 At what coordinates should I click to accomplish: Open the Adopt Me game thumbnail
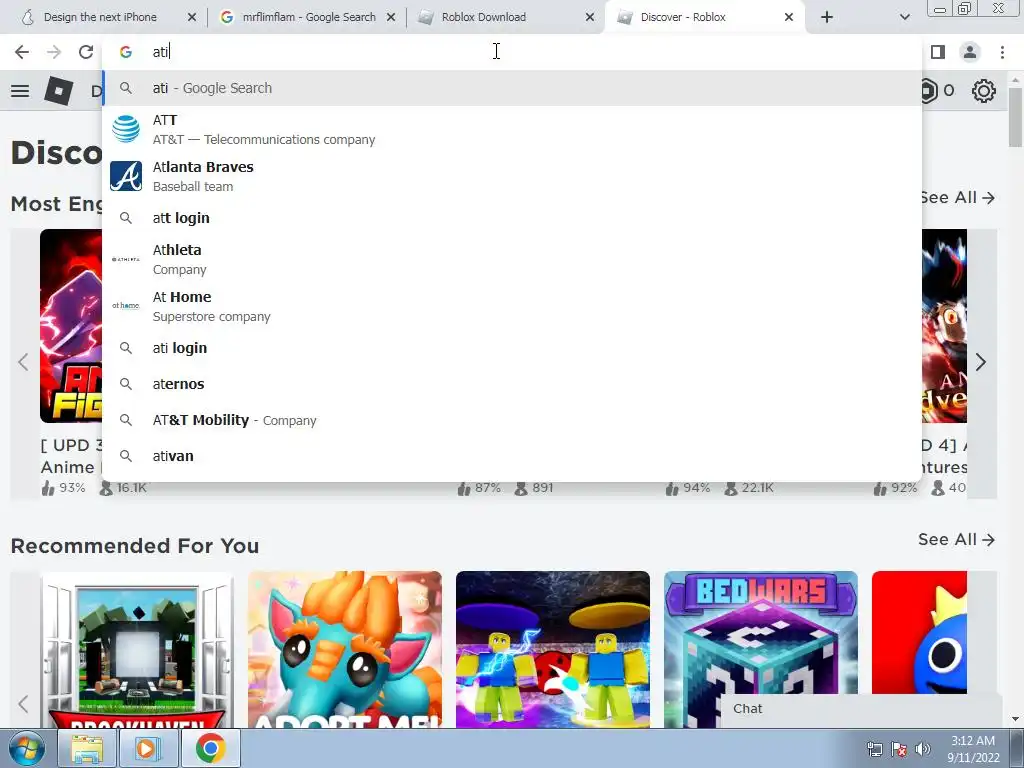point(345,650)
